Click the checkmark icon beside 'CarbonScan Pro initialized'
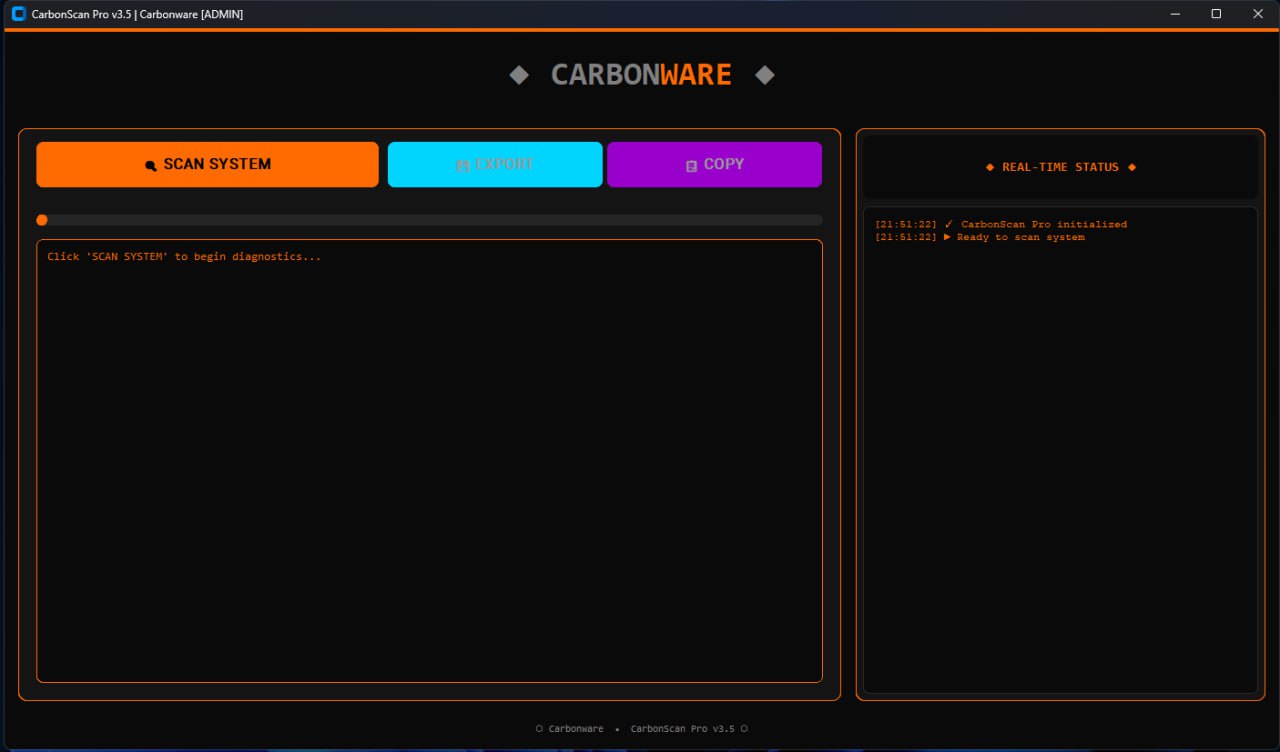This screenshot has width=1280, height=752. 949,224
